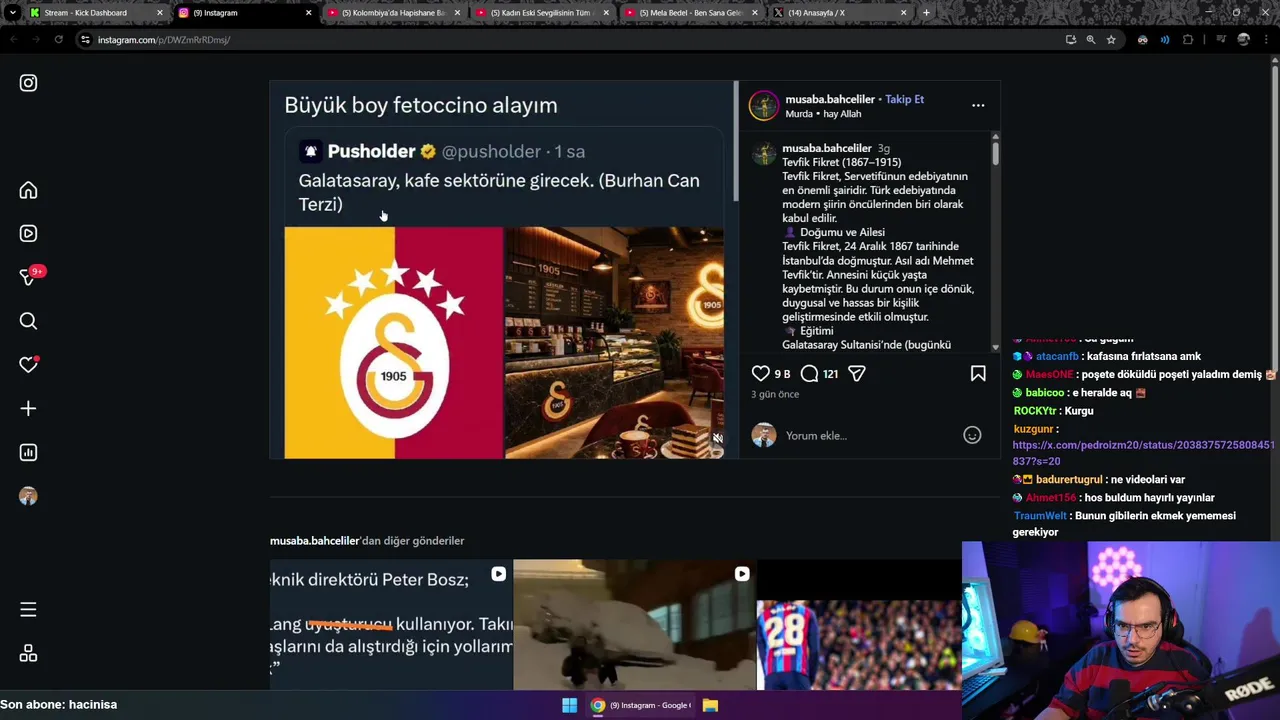
Task: Like the post with heart icon
Action: pyautogui.click(x=760, y=373)
